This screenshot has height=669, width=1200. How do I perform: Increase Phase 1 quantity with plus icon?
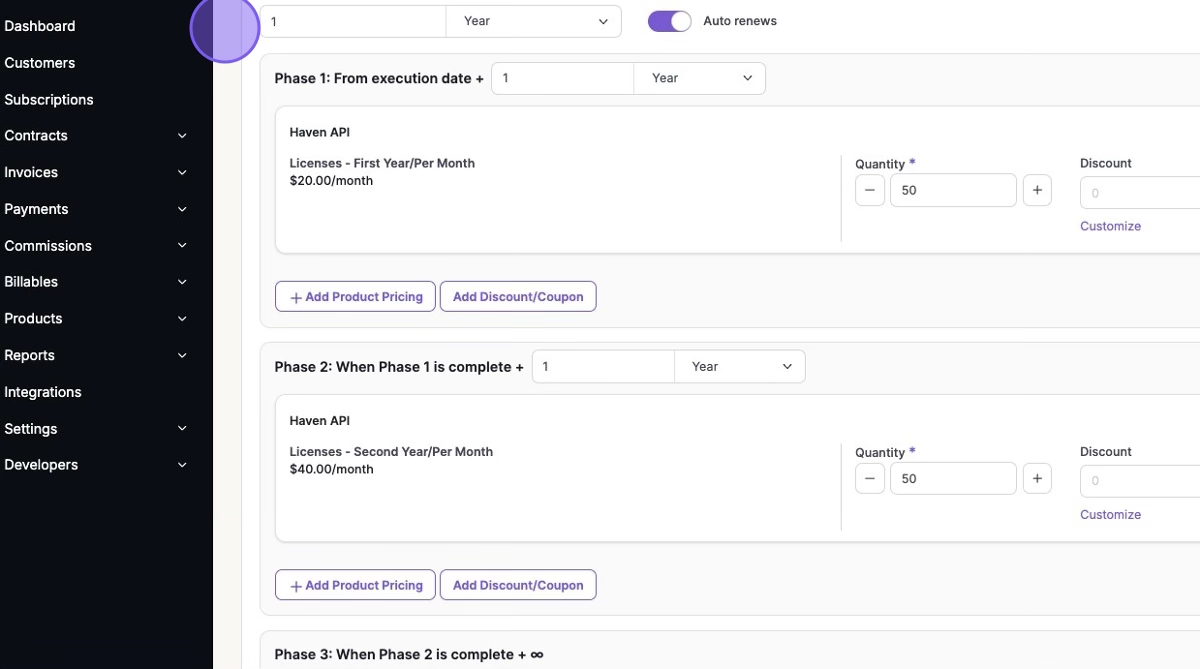tap(1037, 190)
